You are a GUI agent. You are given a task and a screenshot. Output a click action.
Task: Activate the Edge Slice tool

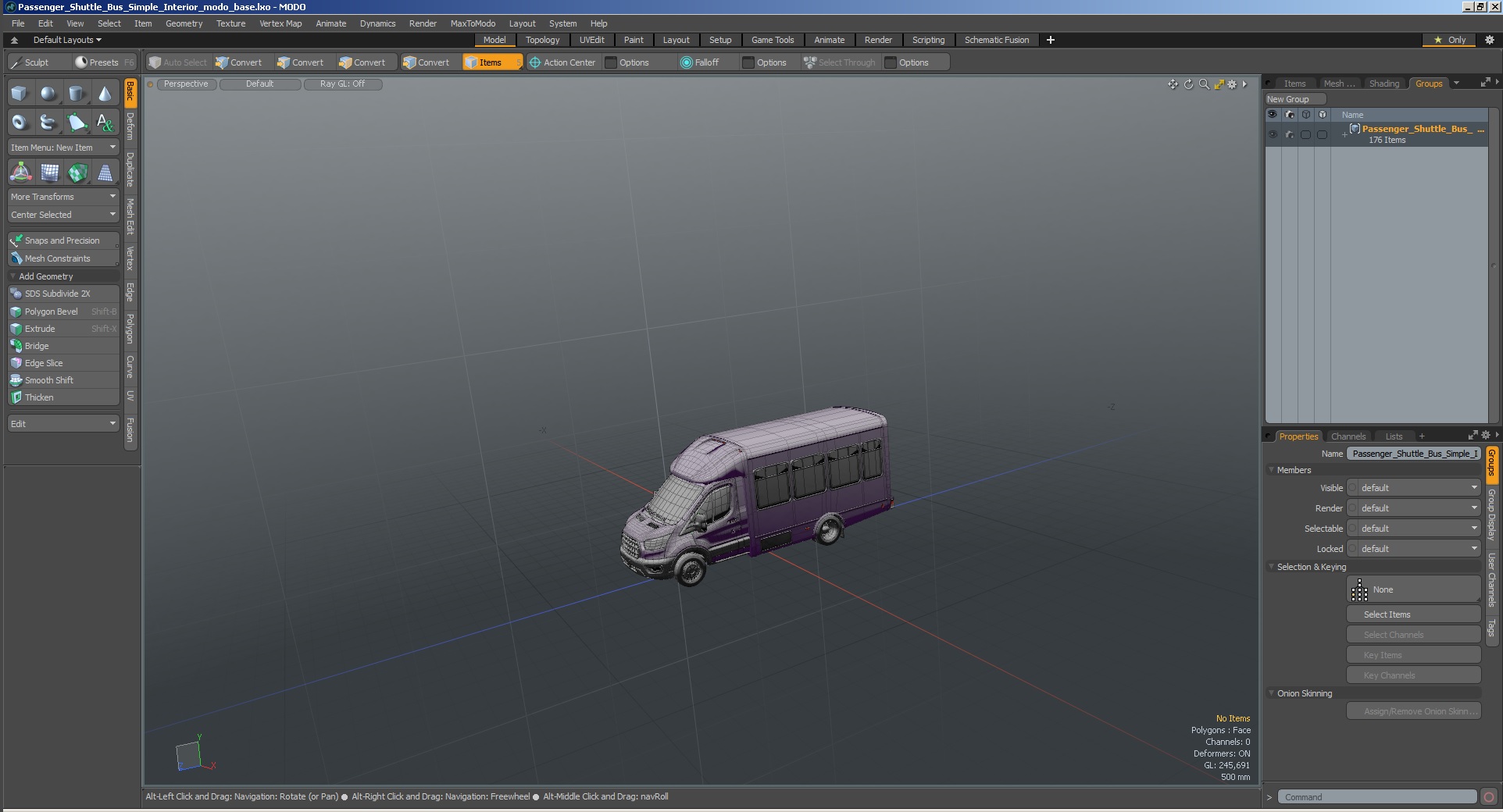click(63, 363)
